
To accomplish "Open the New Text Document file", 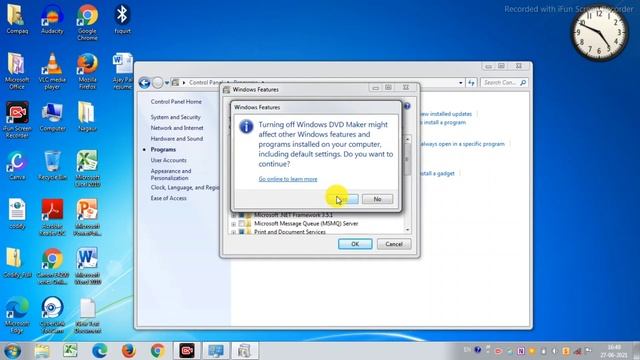I will pyautogui.click(x=87, y=315).
